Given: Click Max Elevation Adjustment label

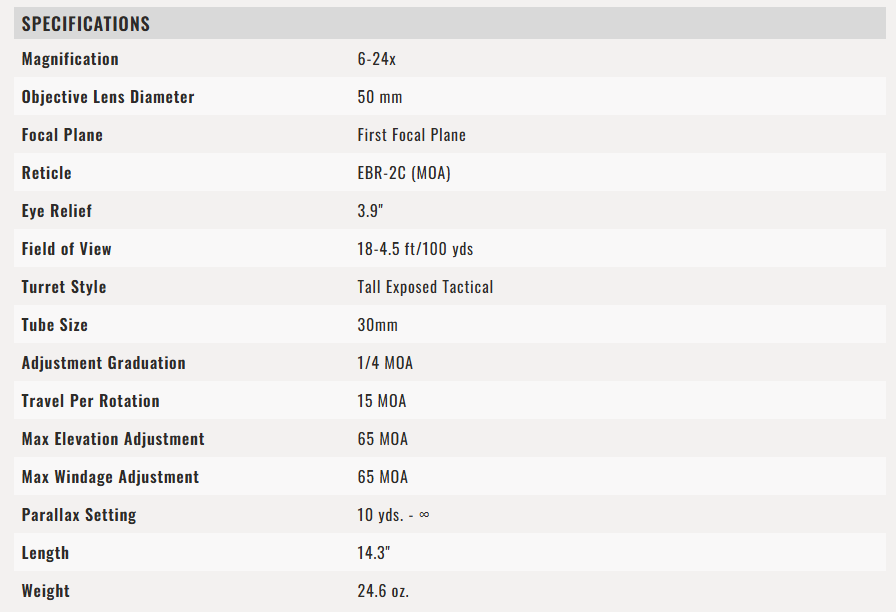Looking at the screenshot, I should (113, 439).
